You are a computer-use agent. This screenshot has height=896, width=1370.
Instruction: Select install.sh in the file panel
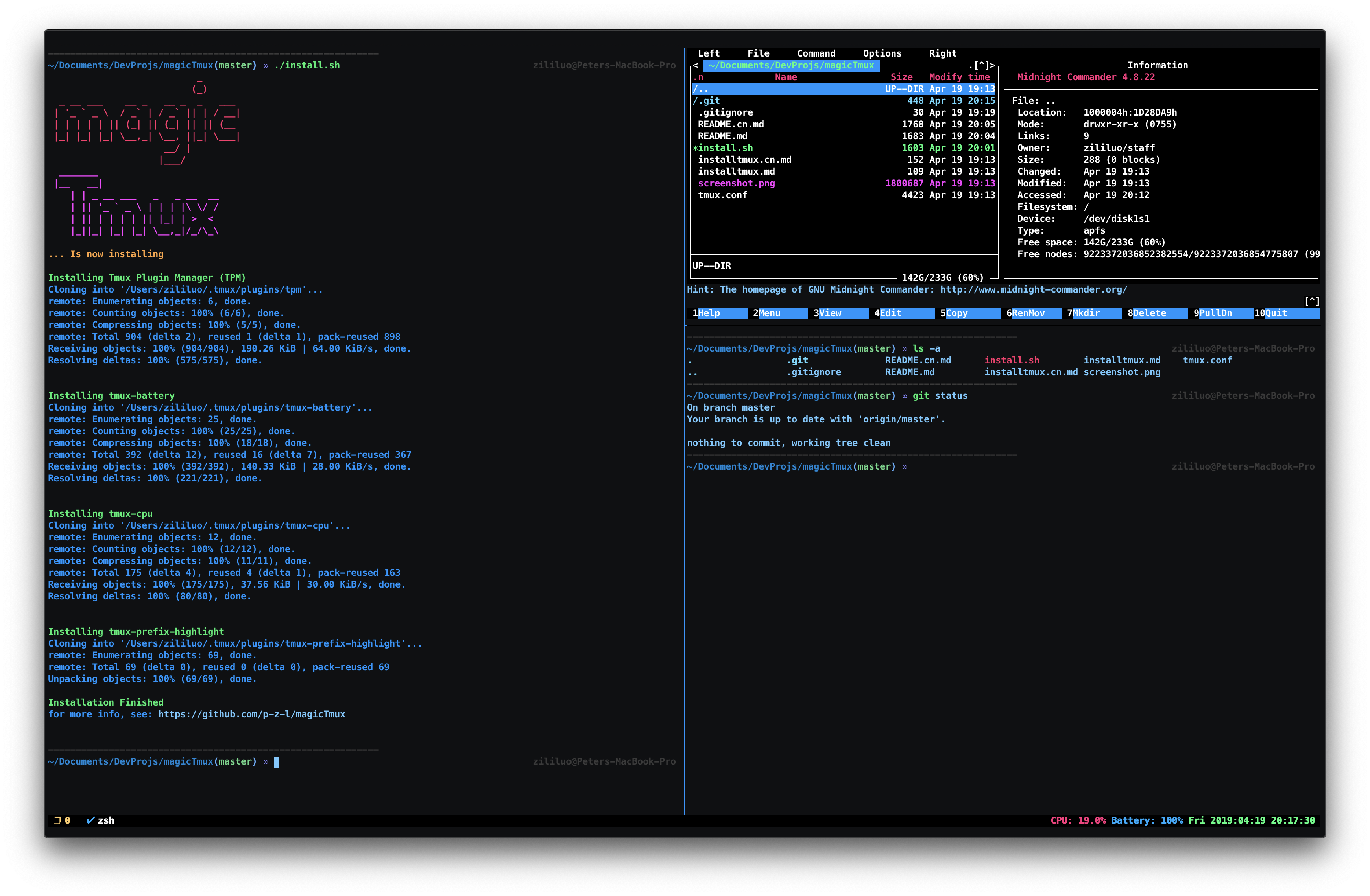(x=725, y=148)
